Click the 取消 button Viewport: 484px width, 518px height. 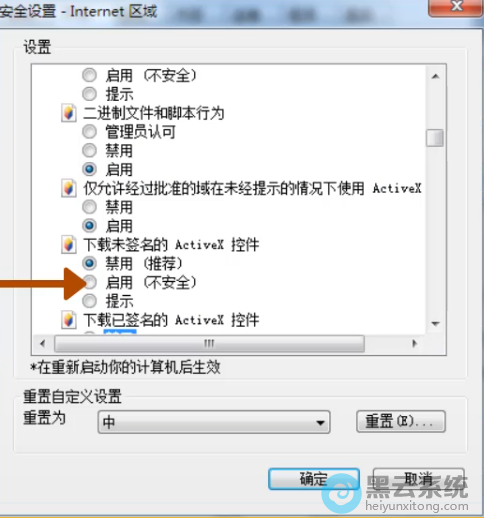pos(418,479)
